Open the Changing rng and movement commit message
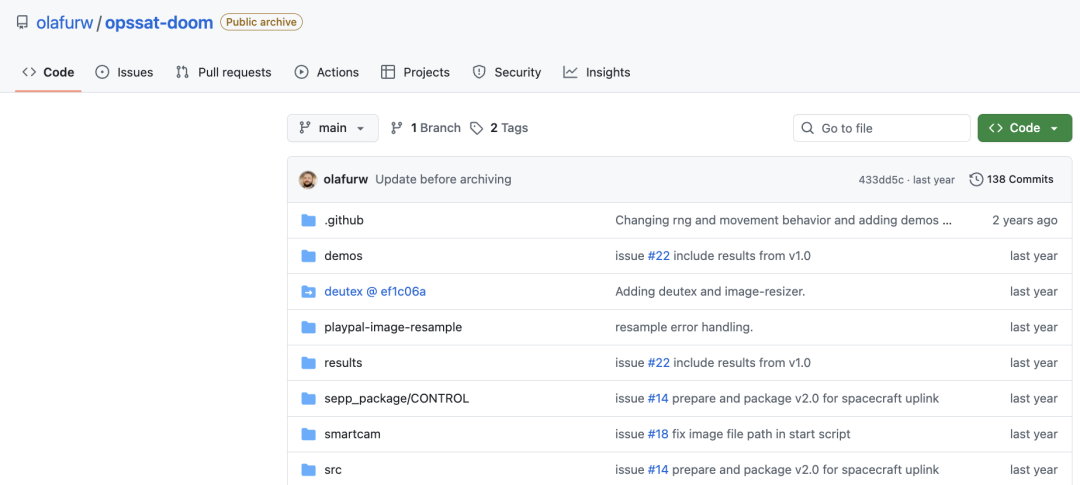 point(784,220)
